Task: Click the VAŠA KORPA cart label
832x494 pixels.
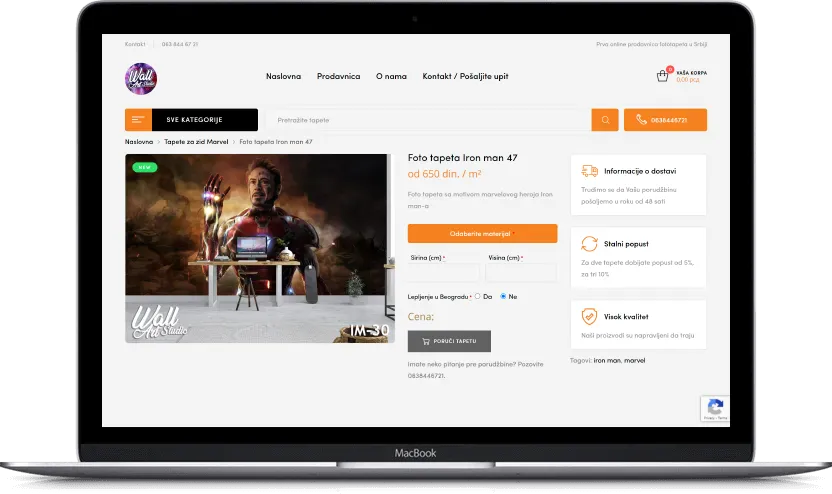Action: (x=691, y=73)
